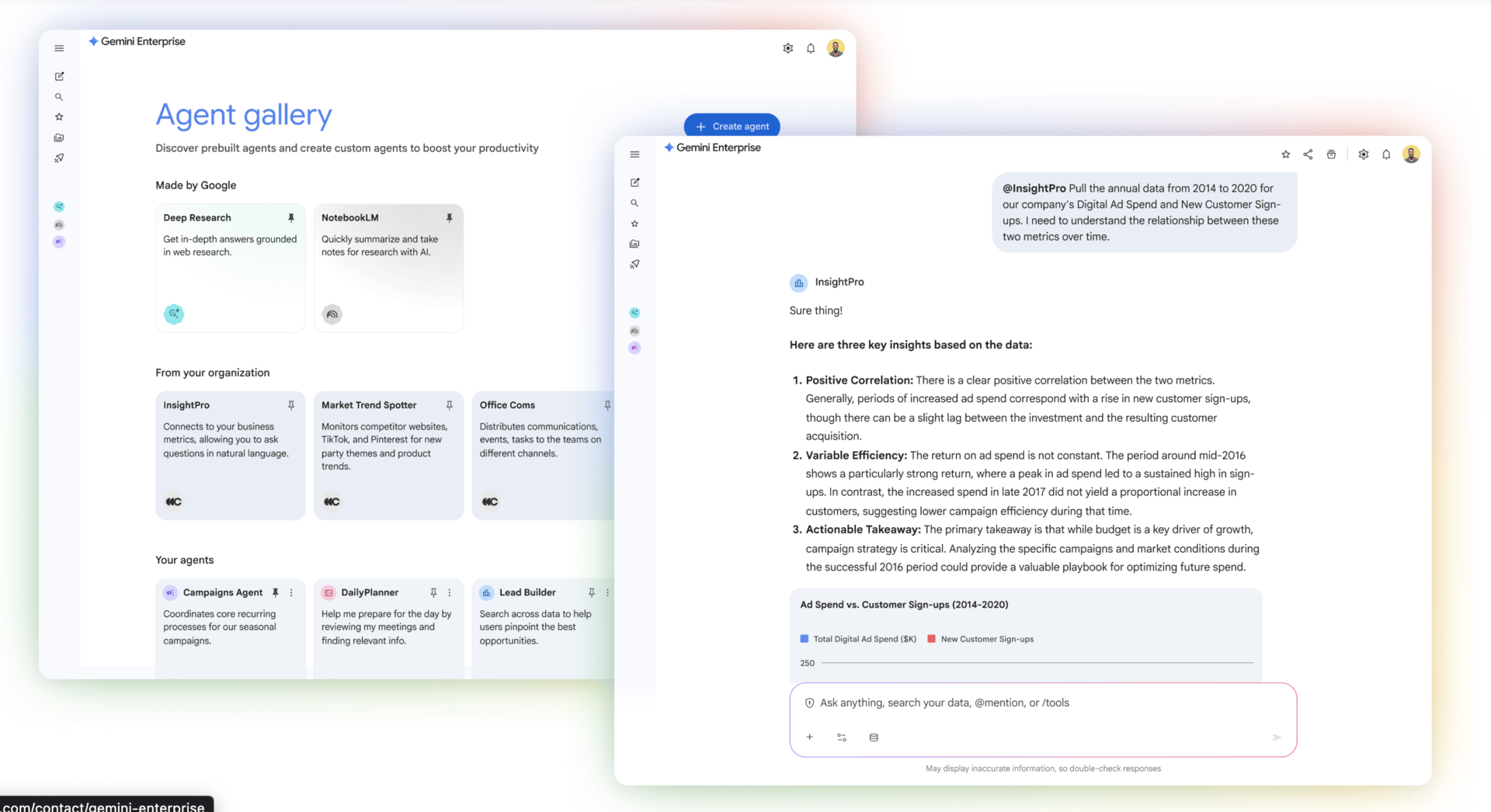Click search icon in Agent gallery sidebar
1491x812 pixels.
(x=59, y=97)
